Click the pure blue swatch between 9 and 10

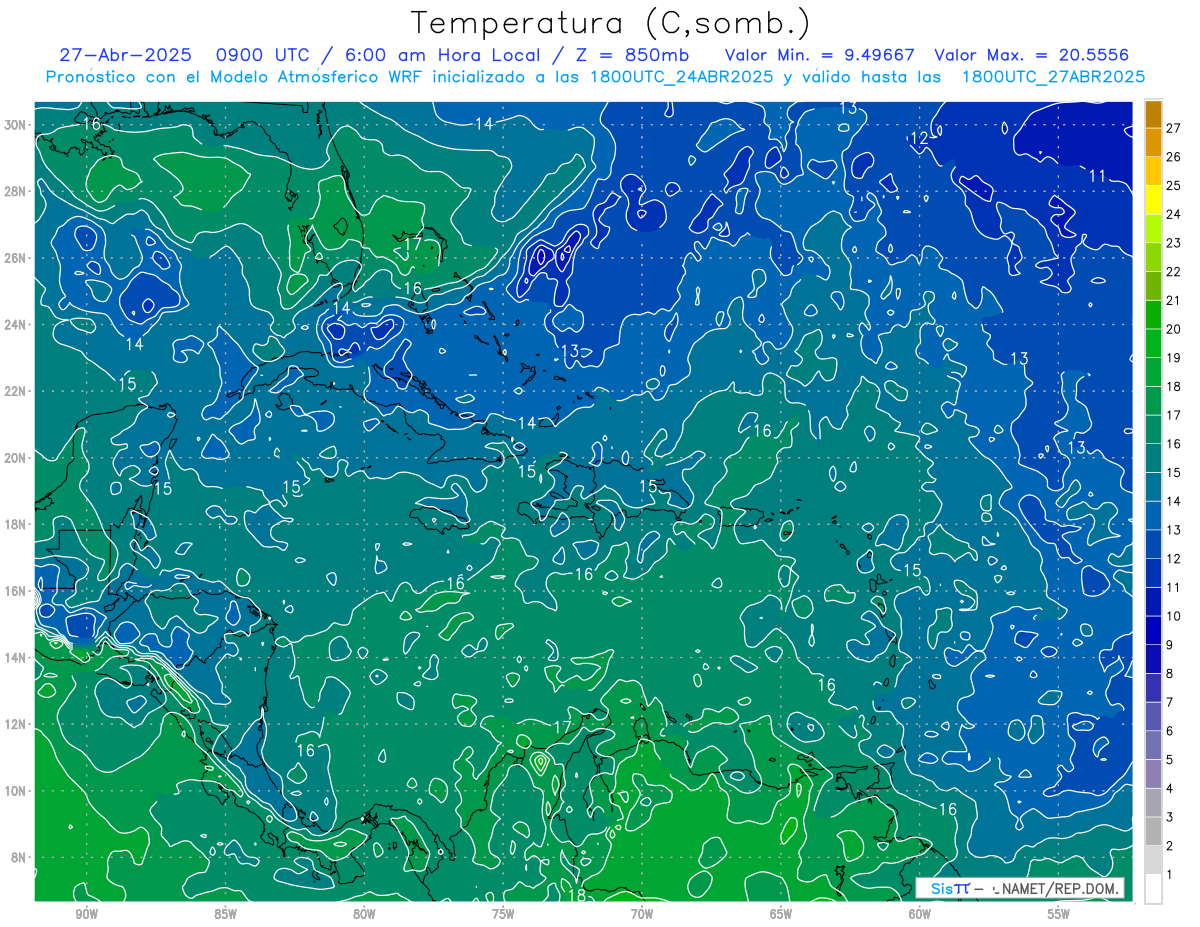[1153, 631]
